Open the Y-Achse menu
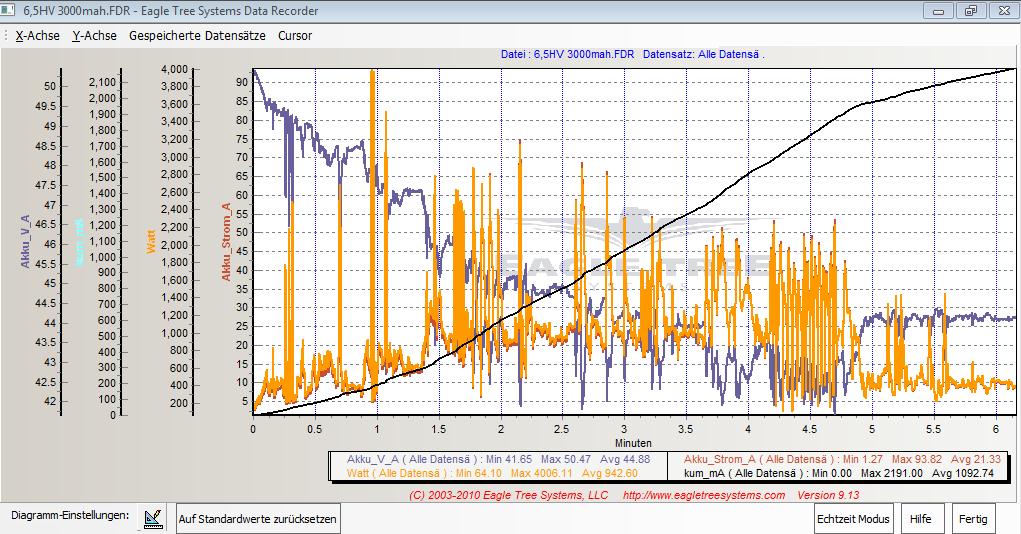The image size is (1021, 534). click(x=94, y=35)
